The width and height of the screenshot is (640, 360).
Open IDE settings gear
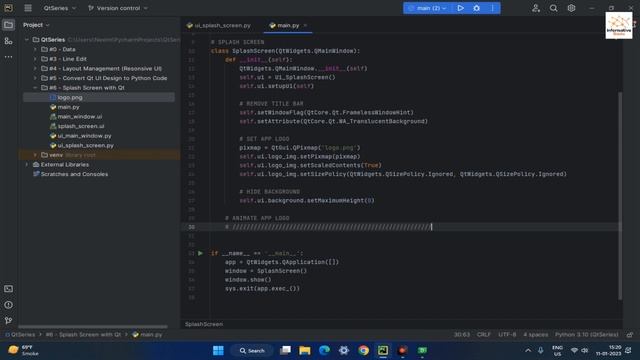[571, 8]
